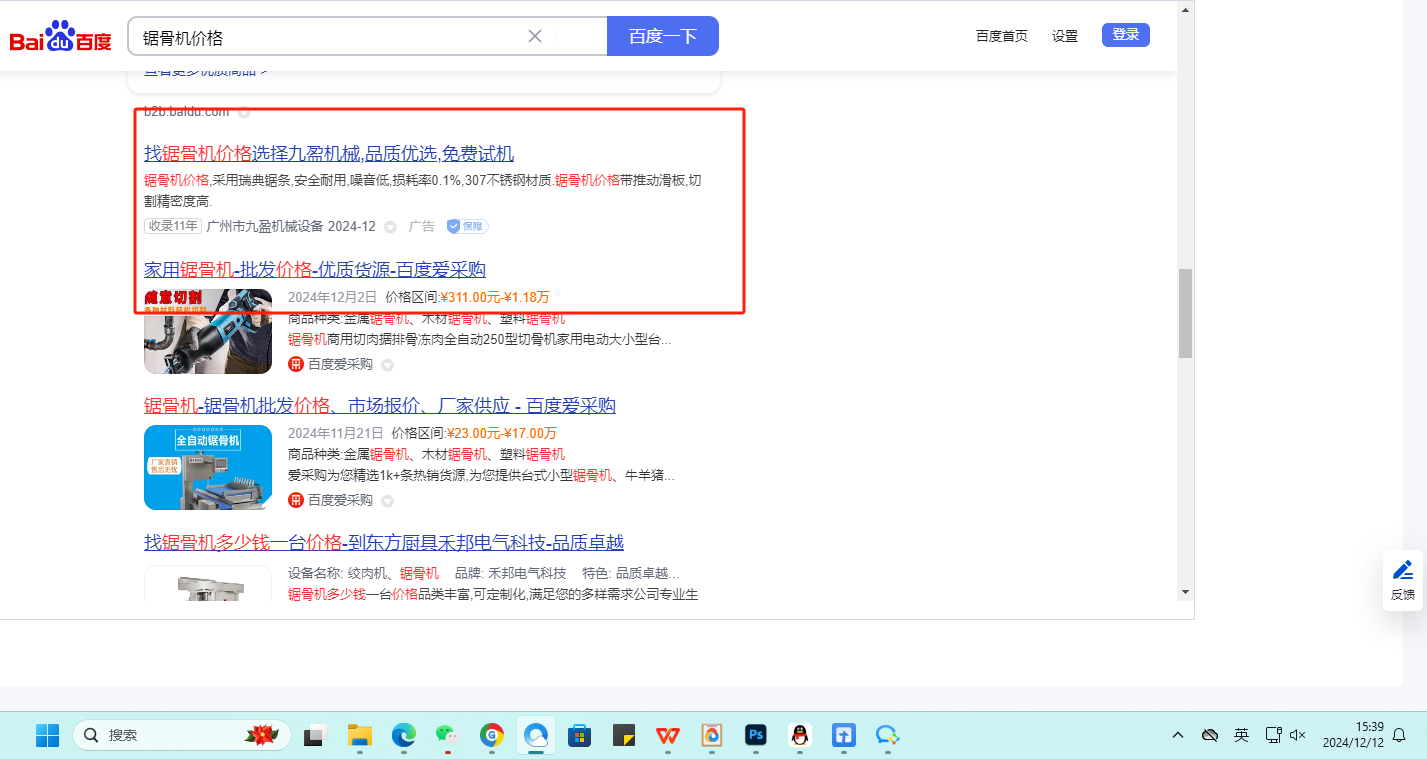Viewport: 1427px width, 759px height.
Task: Open Photoshop from the taskbar
Action: pos(755,735)
